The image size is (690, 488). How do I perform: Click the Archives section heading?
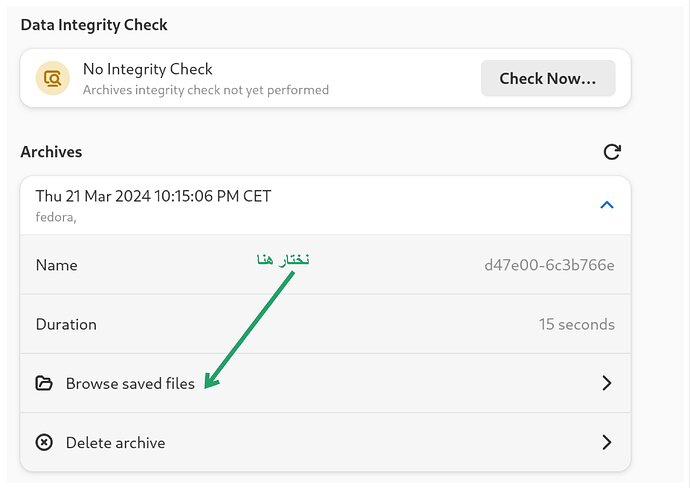pos(51,152)
